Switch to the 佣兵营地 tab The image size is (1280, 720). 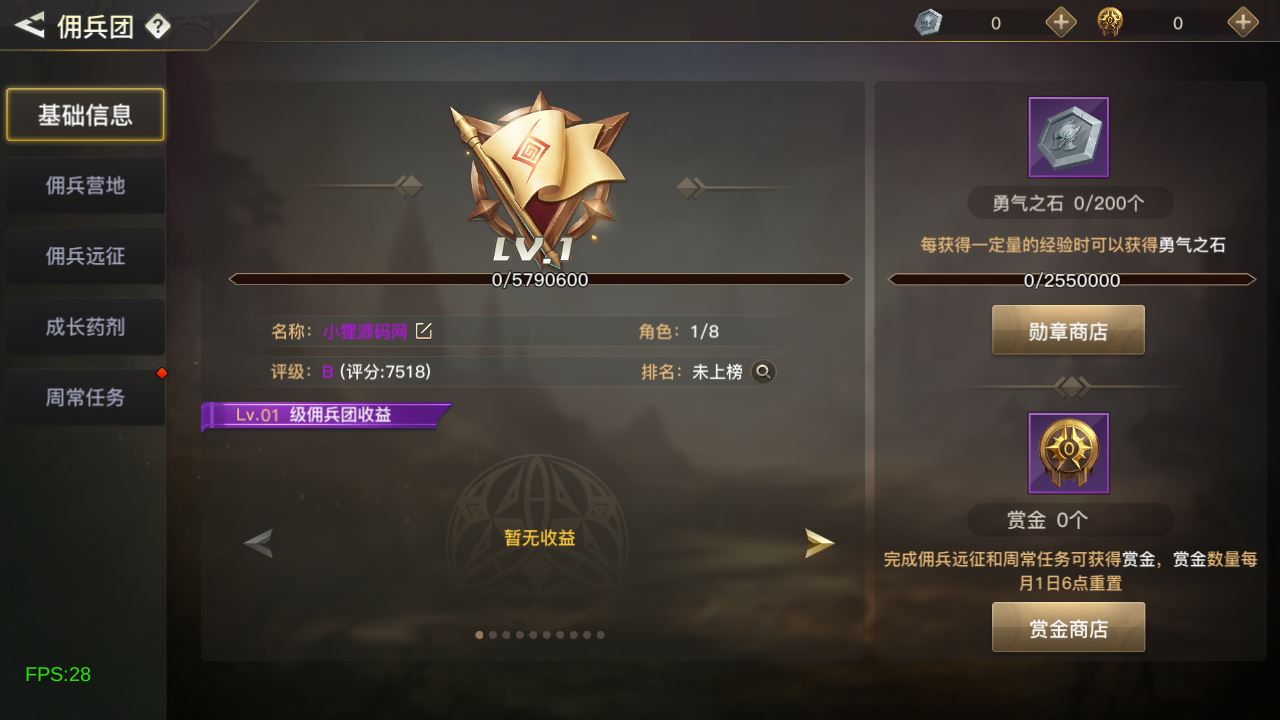(85, 185)
